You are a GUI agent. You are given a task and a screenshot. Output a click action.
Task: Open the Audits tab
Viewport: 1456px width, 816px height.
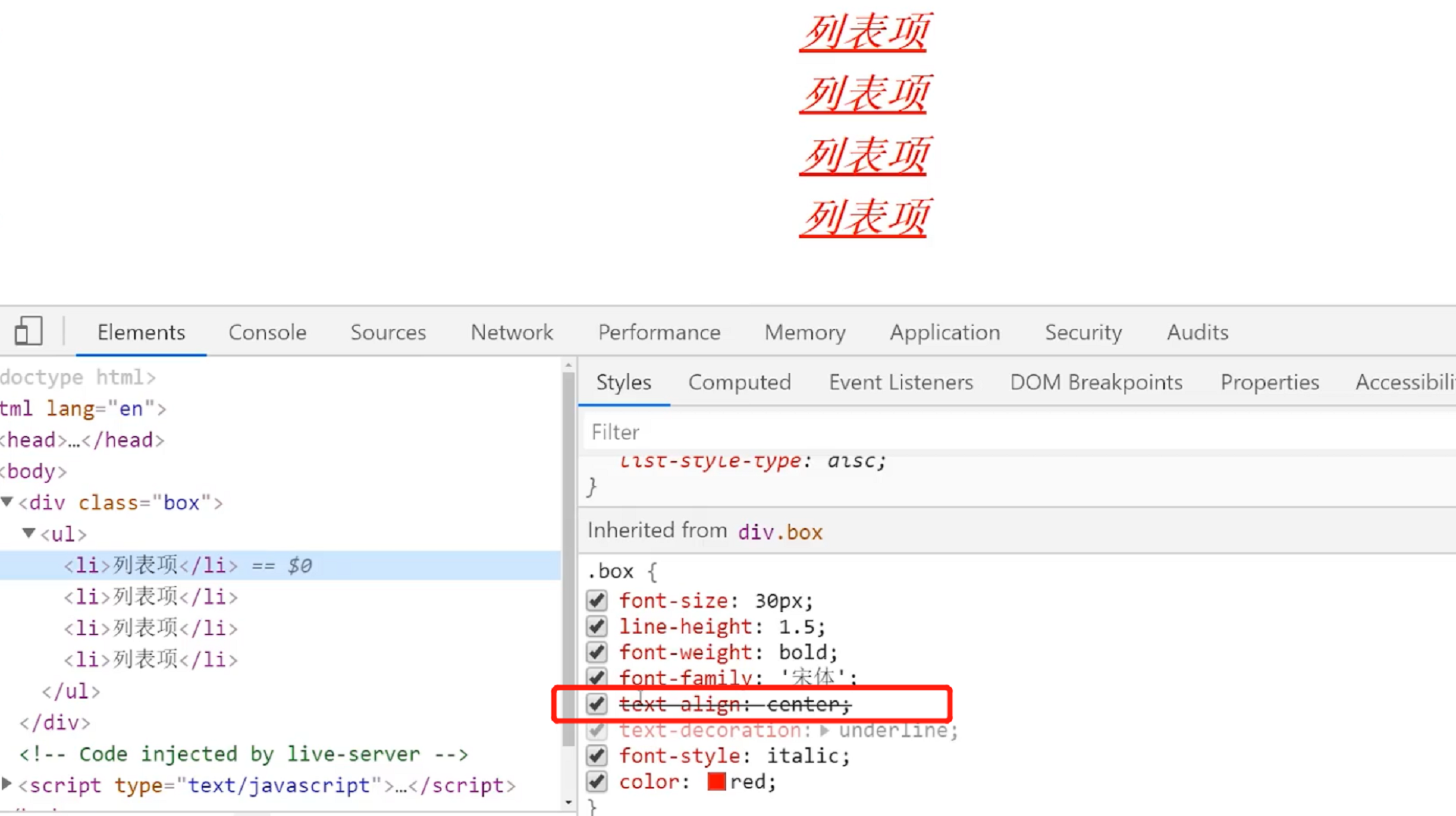tap(1198, 332)
